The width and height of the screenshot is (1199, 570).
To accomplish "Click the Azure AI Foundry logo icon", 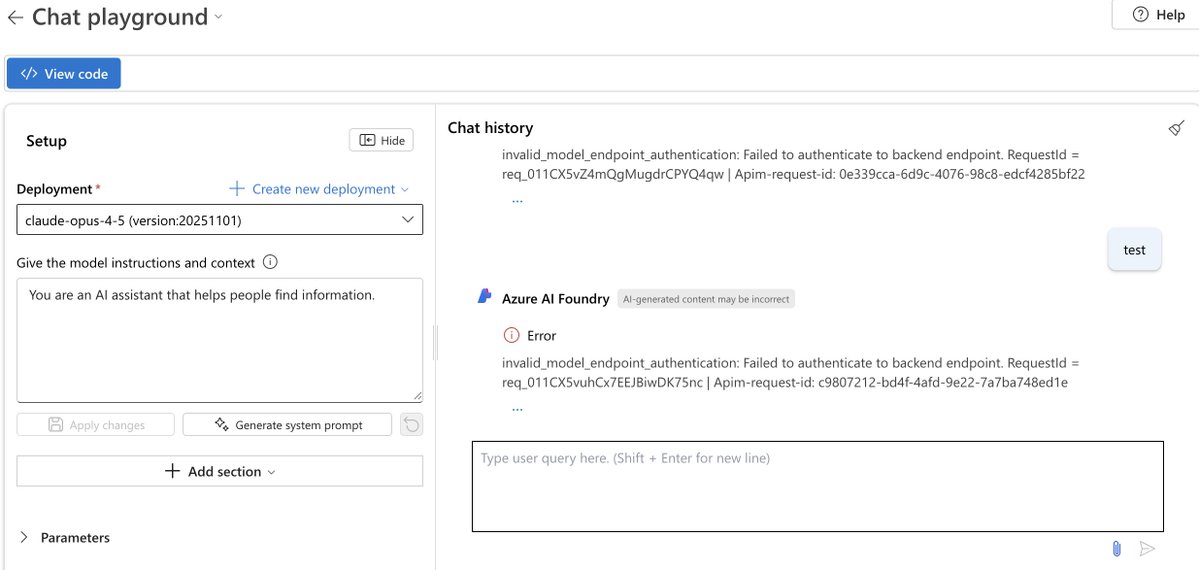I will [x=484, y=297].
